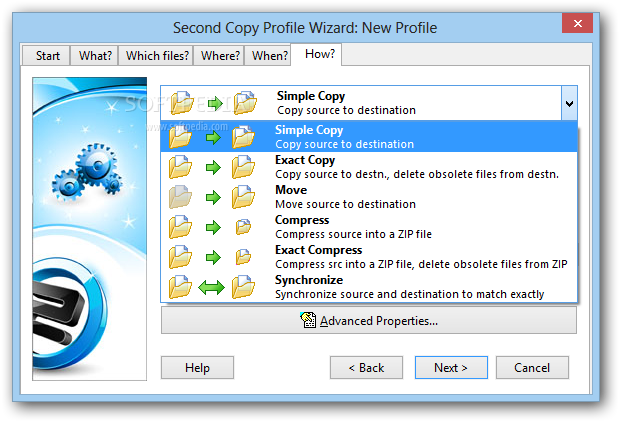Click the green arrow icon beside Exact Compress

(x=213, y=257)
